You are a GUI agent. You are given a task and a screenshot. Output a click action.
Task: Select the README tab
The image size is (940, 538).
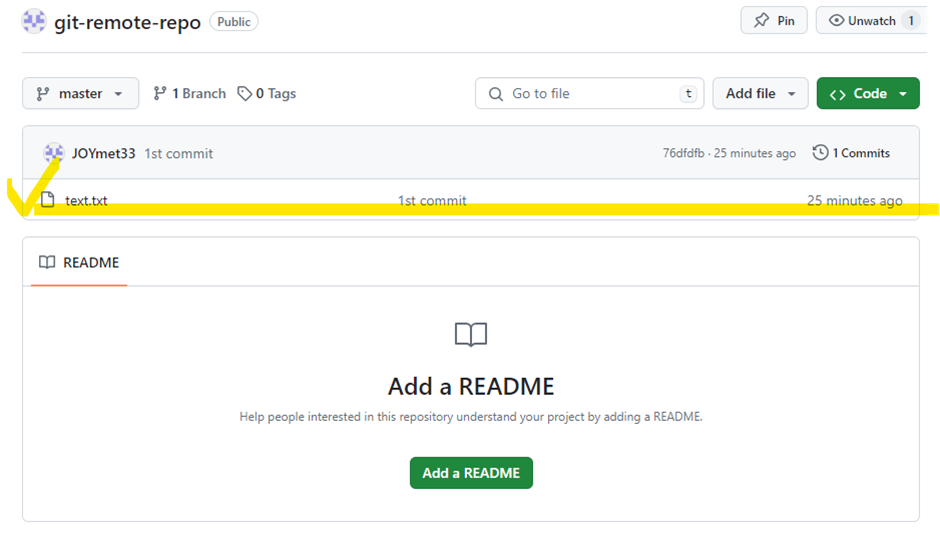(79, 262)
